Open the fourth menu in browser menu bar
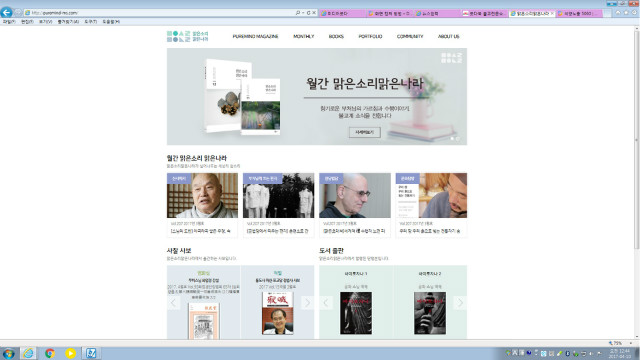Screen dimensions: 640x360 (68, 22)
